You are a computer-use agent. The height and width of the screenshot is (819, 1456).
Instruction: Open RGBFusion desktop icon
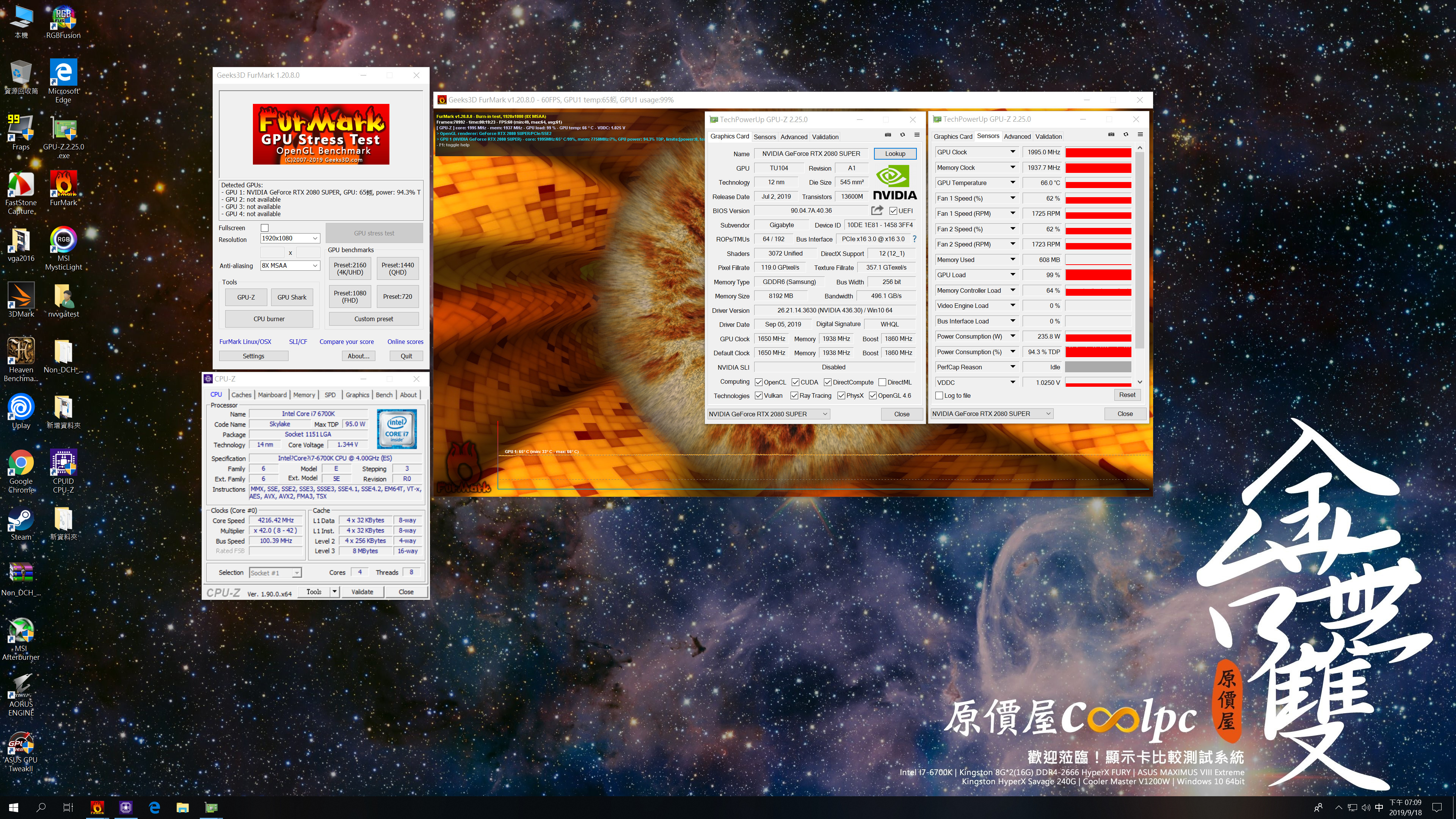(x=63, y=23)
